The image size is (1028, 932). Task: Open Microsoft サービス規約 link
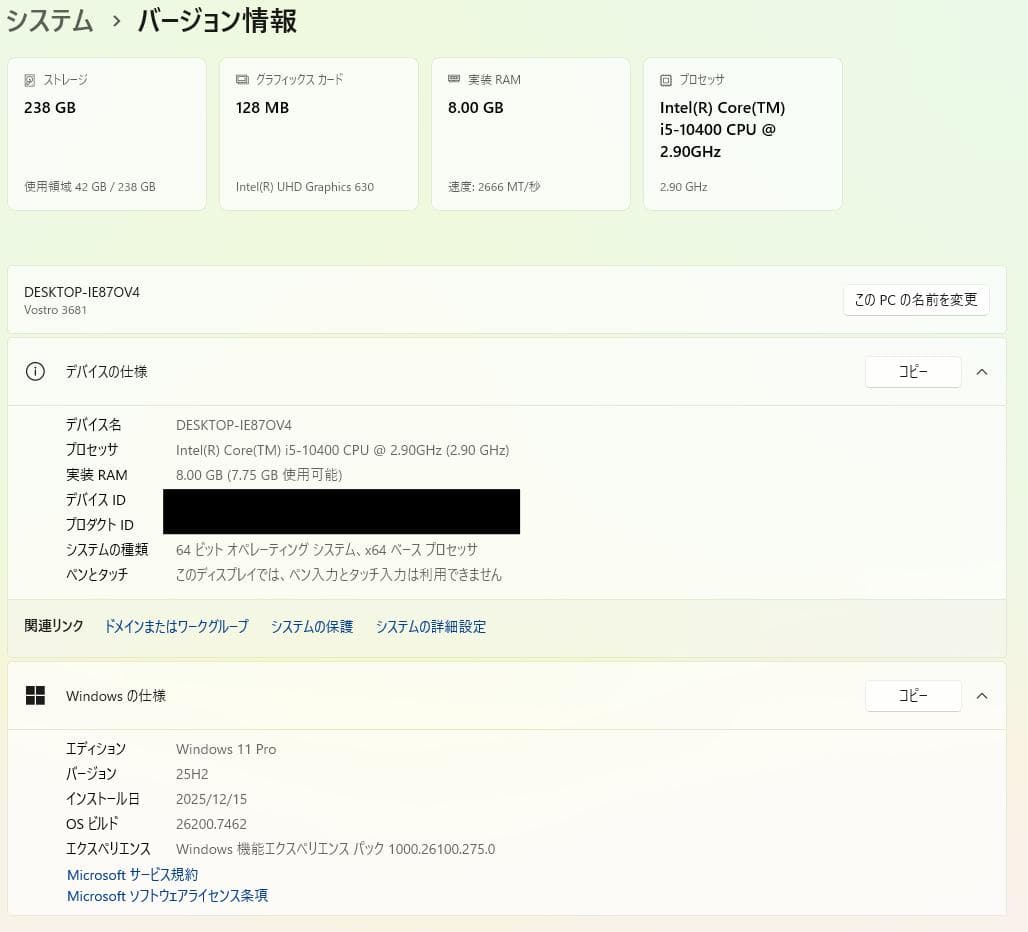(131, 874)
